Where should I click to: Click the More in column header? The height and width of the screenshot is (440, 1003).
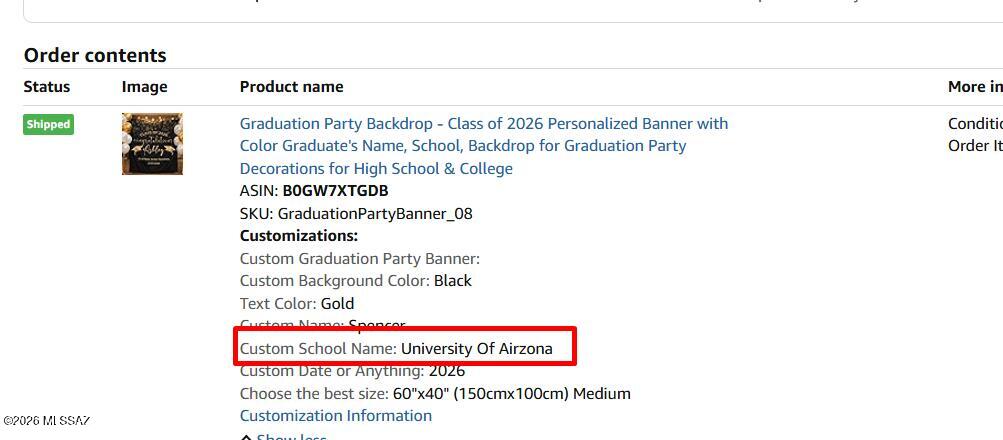[975, 87]
